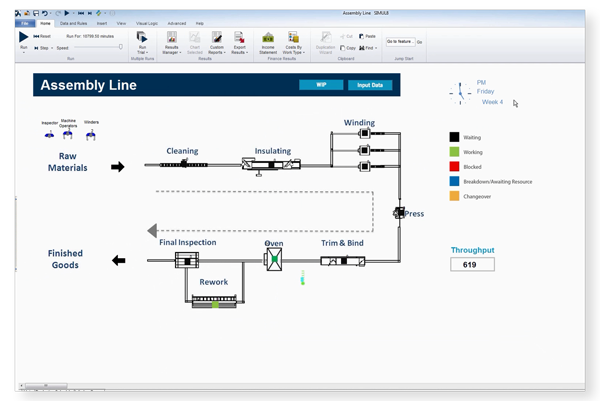Click the Reset icon in the quick access toolbar
This screenshot has height=401, width=600.
(x=81, y=13)
